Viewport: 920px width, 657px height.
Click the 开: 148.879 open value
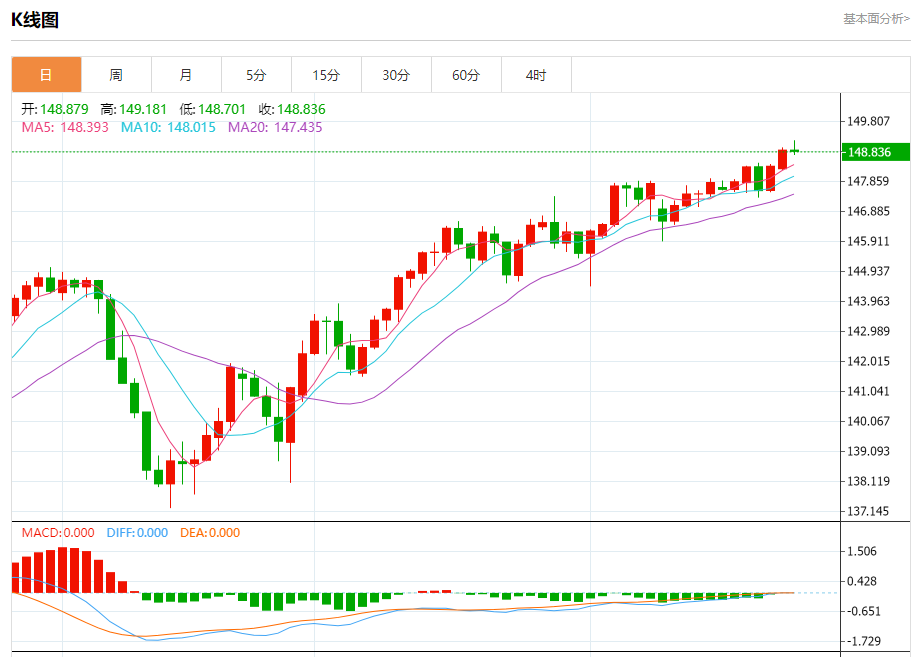55,109
